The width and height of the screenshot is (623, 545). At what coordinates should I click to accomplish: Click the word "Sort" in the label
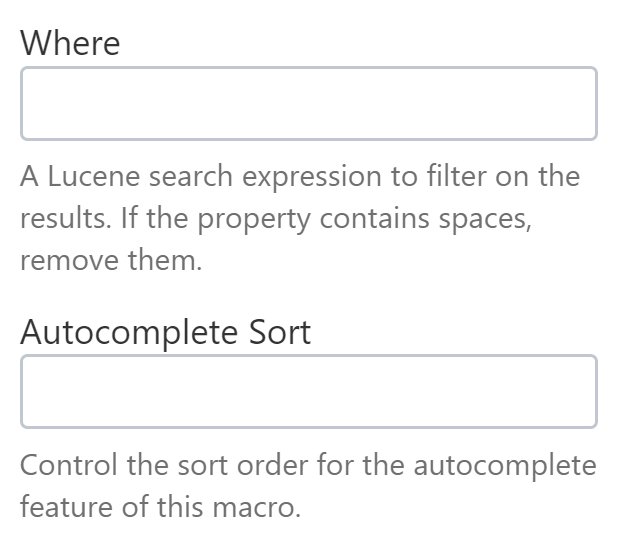pyautogui.click(x=279, y=331)
